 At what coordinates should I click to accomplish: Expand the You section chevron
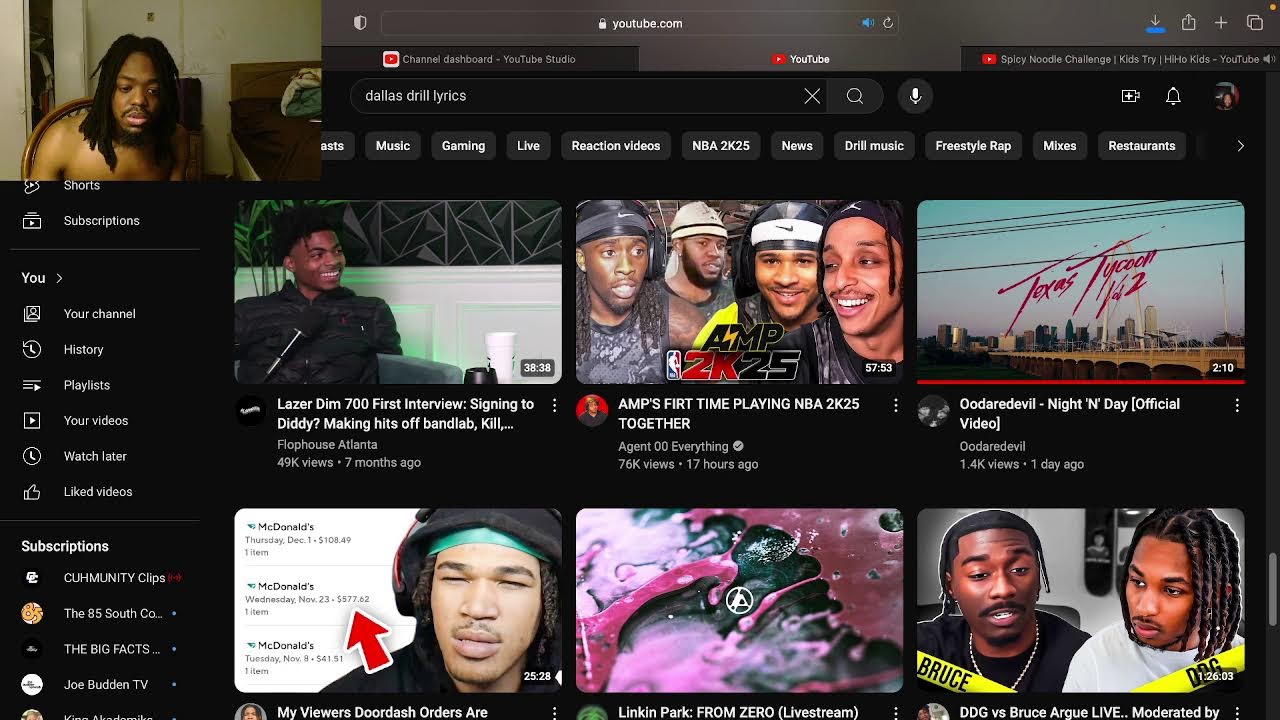(x=59, y=278)
